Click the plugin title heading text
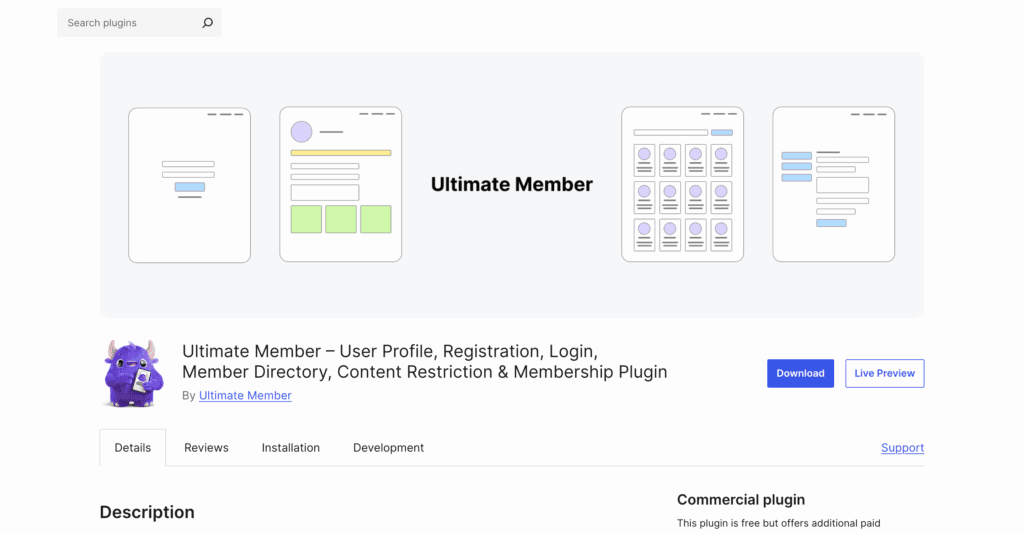This screenshot has width=1024, height=533. click(x=424, y=361)
